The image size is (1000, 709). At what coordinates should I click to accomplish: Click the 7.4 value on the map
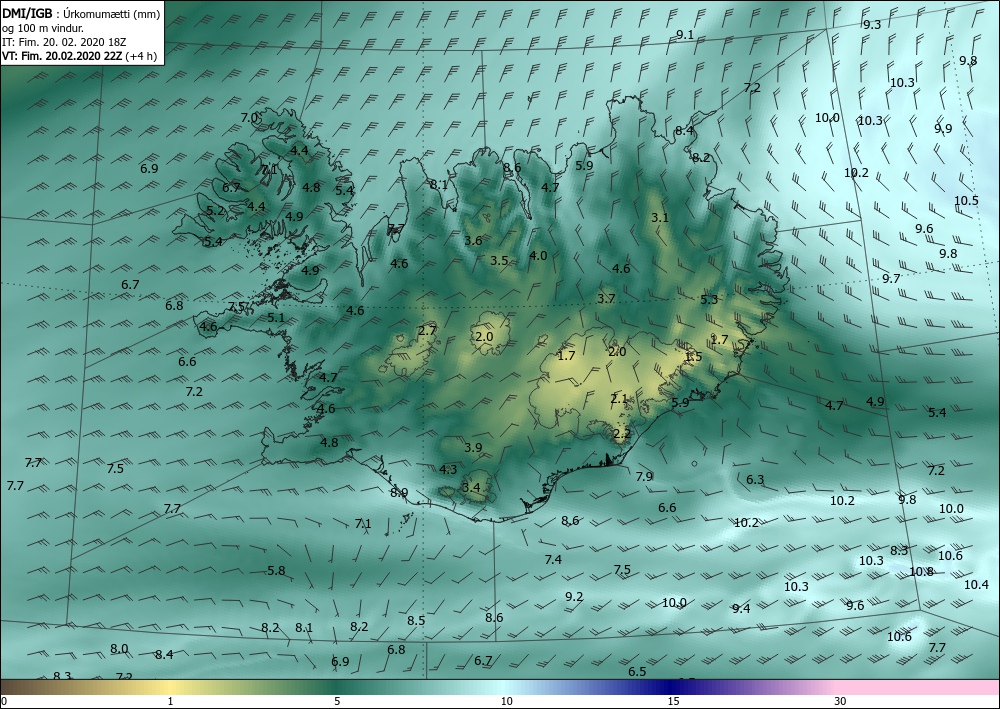pyautogui.click(x=554, y=560)
